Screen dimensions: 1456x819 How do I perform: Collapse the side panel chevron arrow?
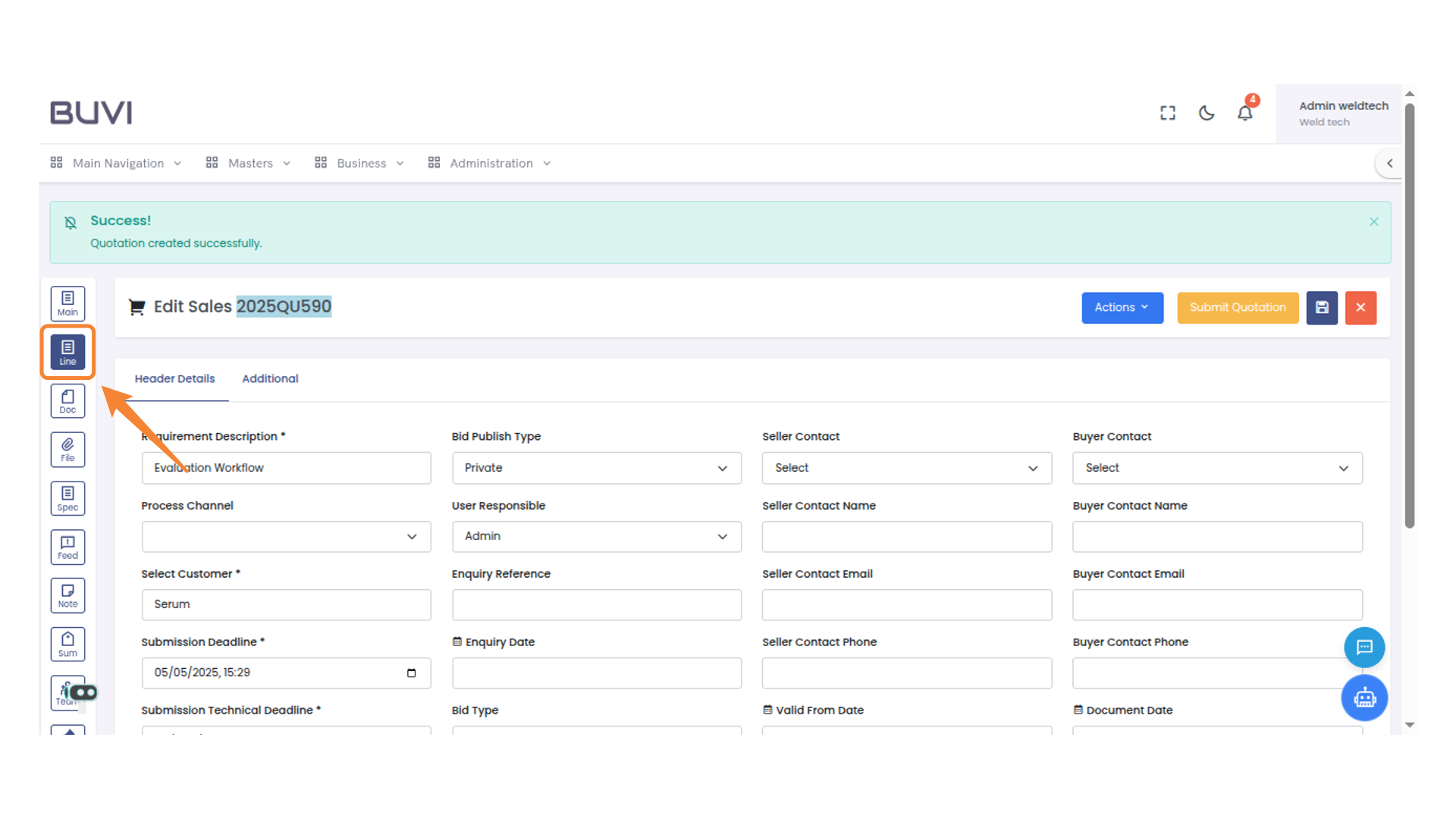1389,163
